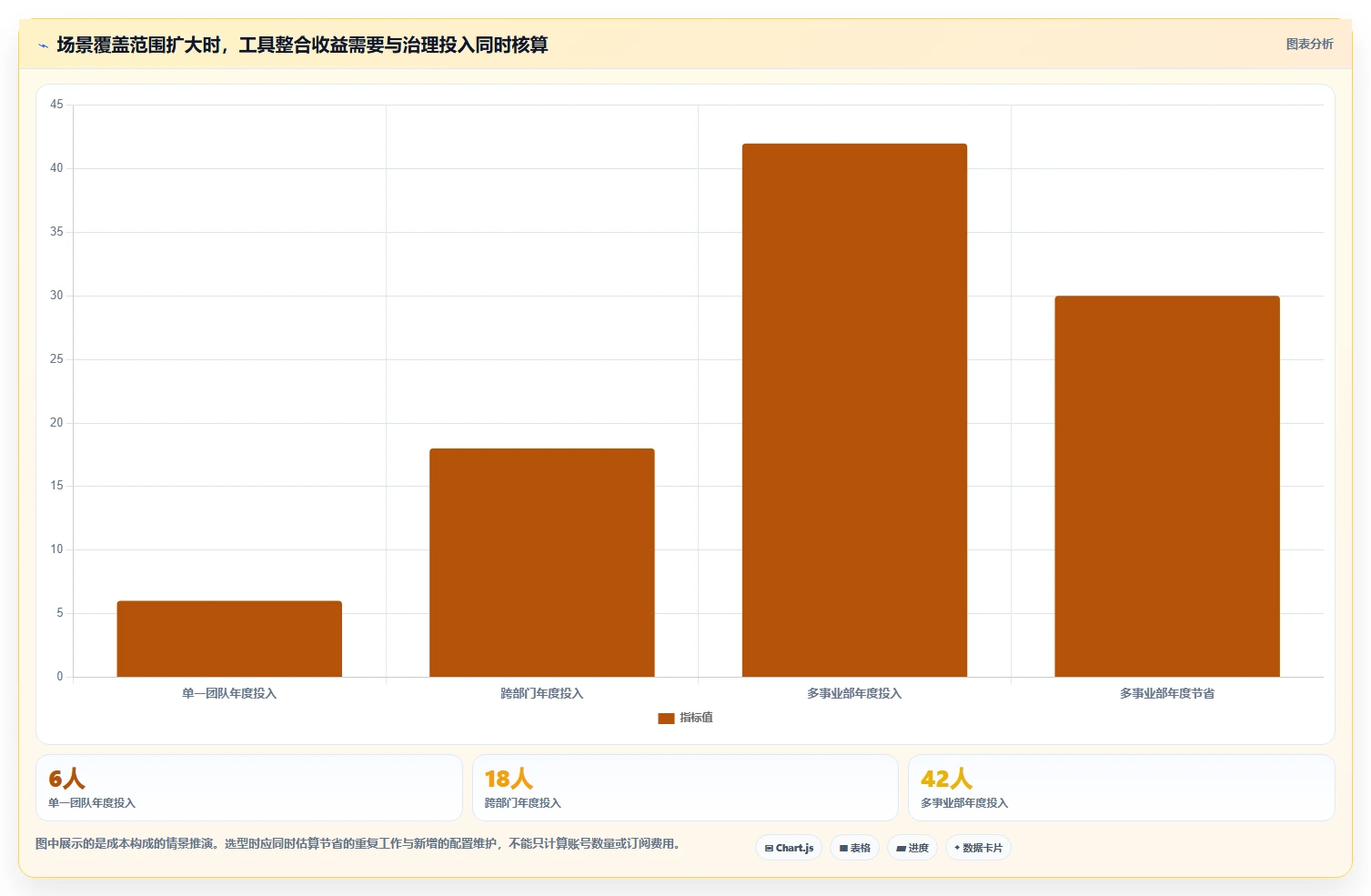Select the 进度 chip
1371x896 pixels.
(x=912, y=848)
